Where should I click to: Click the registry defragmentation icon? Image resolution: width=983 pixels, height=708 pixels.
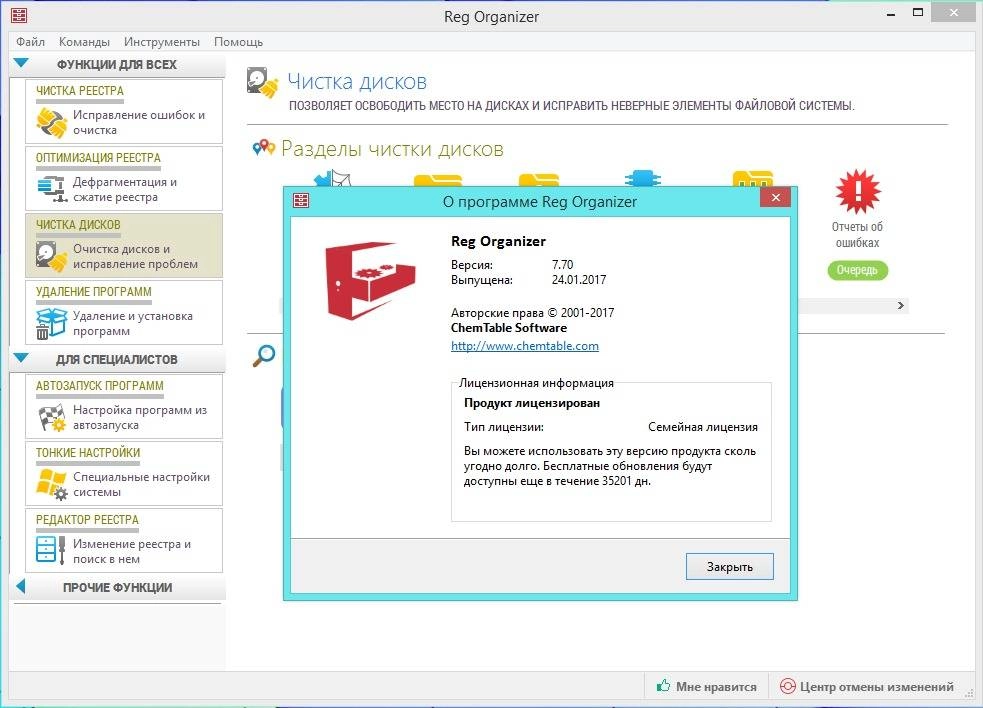tap(51, 189)
